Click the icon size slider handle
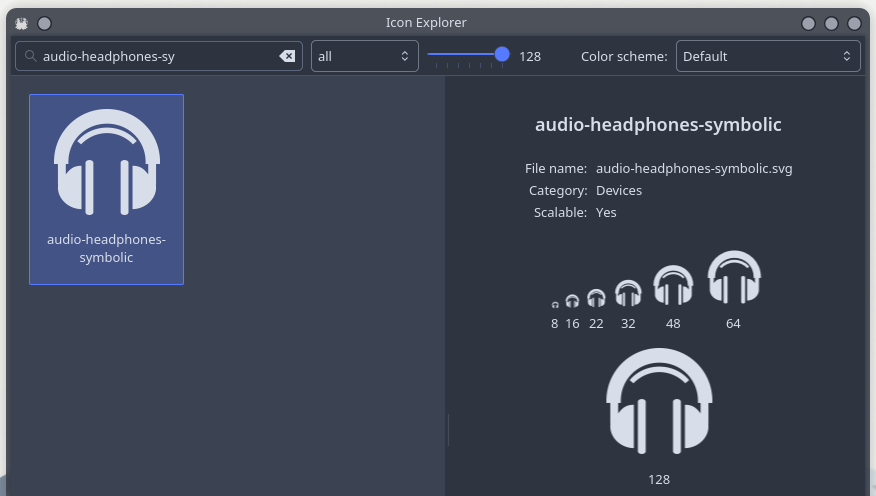 click(502, 55)
